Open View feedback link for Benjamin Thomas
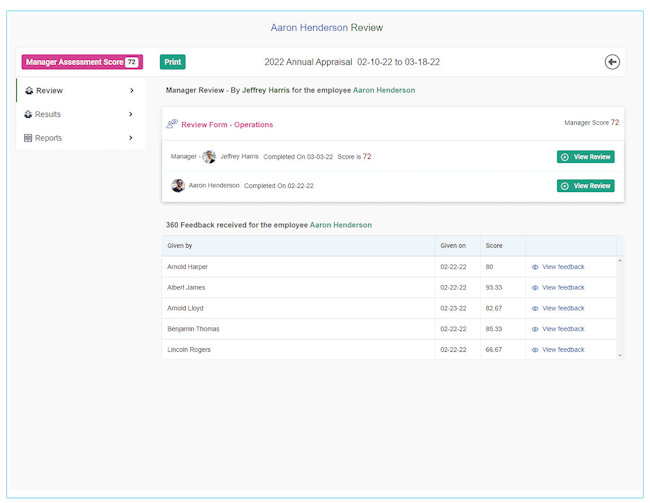650x503 pixels. [x=563, y=329]
